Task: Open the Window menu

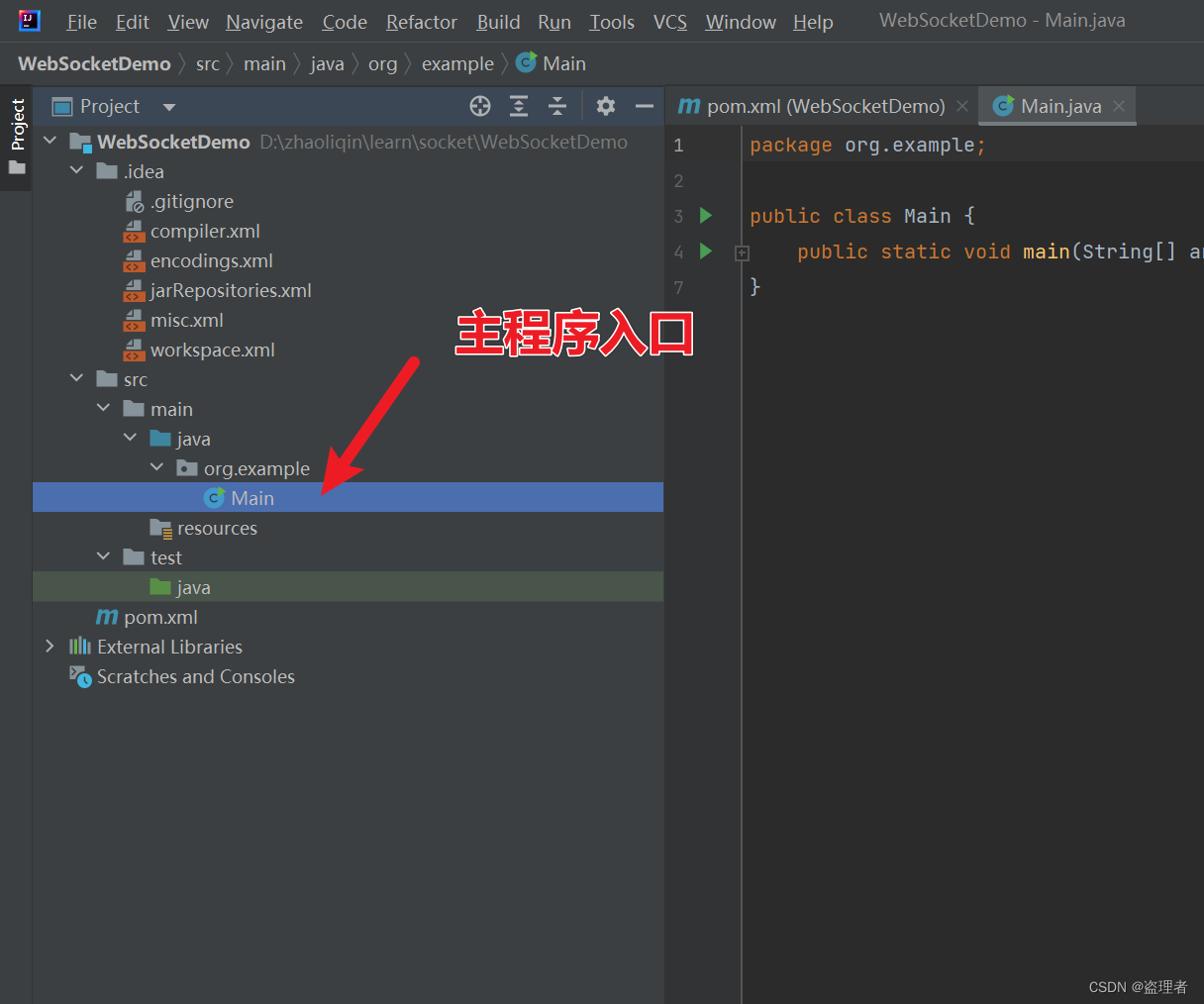Action: tap(741, 22)
